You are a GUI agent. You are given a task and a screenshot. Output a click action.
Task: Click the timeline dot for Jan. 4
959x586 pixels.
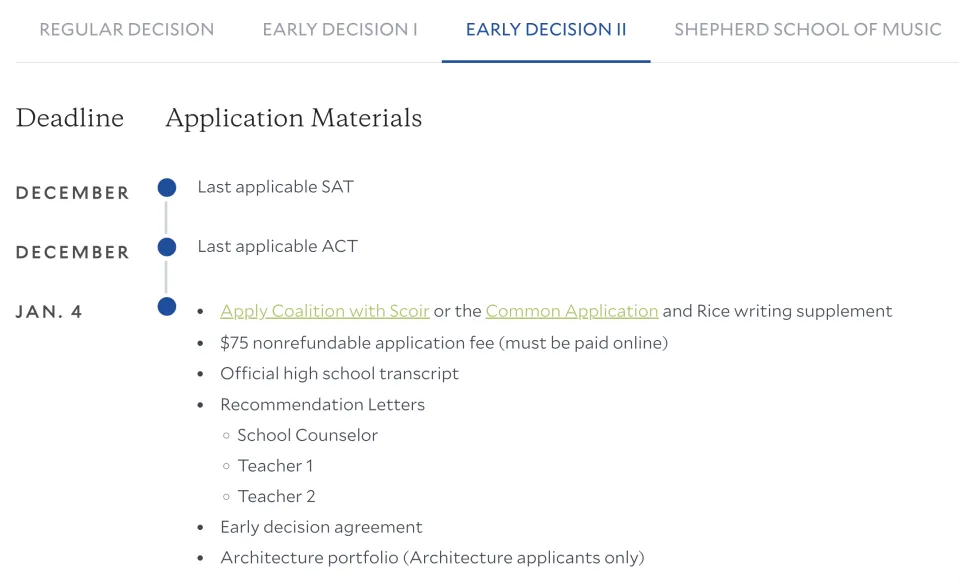(167, 306)
